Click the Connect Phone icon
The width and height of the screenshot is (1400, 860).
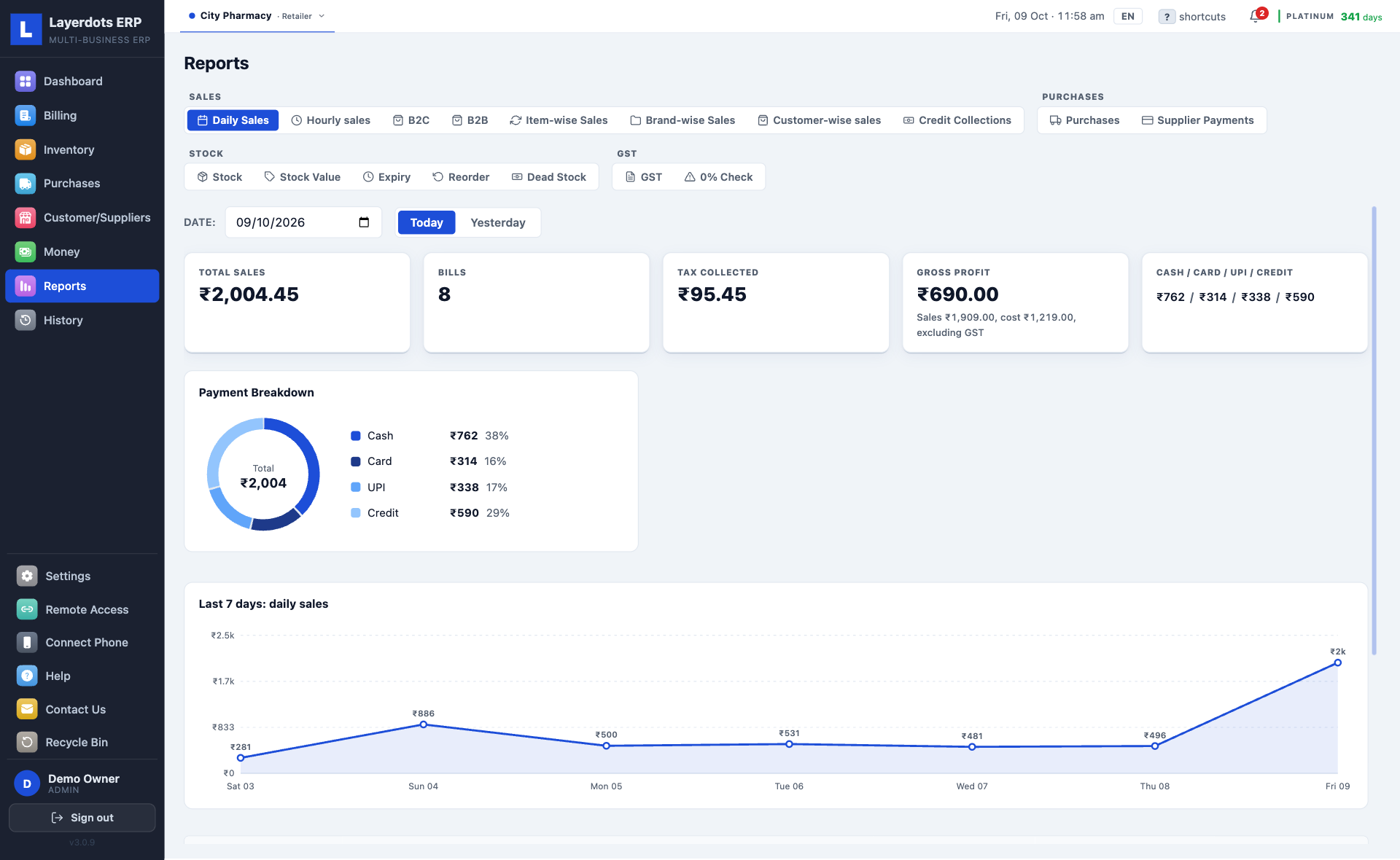[27, 642]
